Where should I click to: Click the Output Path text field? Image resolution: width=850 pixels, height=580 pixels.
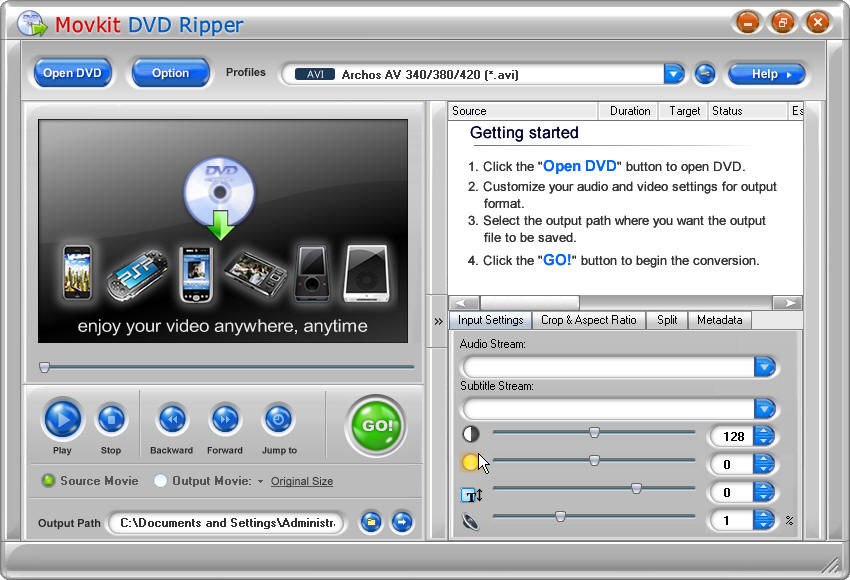(227, 523)
